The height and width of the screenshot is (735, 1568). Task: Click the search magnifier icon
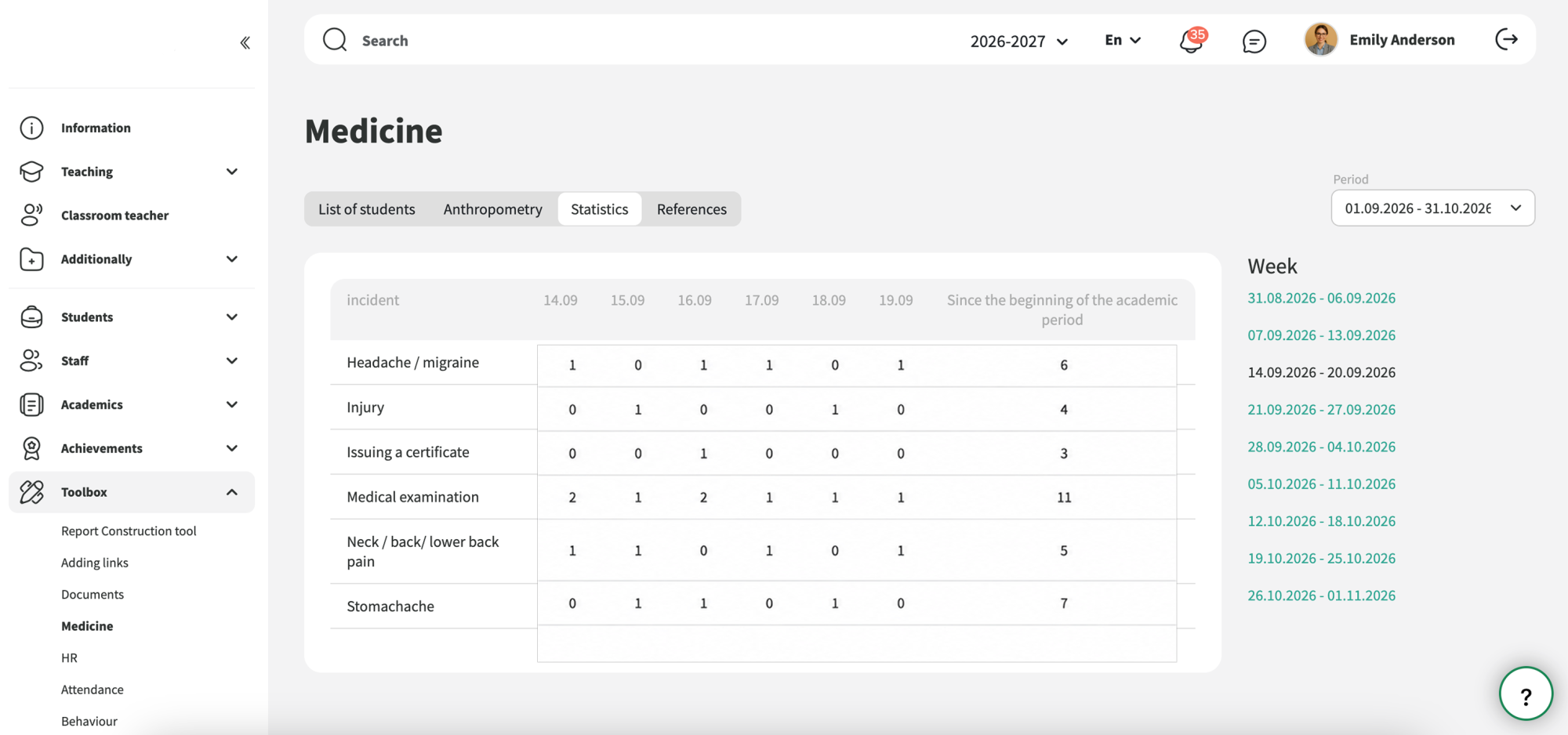coord(335,40)
